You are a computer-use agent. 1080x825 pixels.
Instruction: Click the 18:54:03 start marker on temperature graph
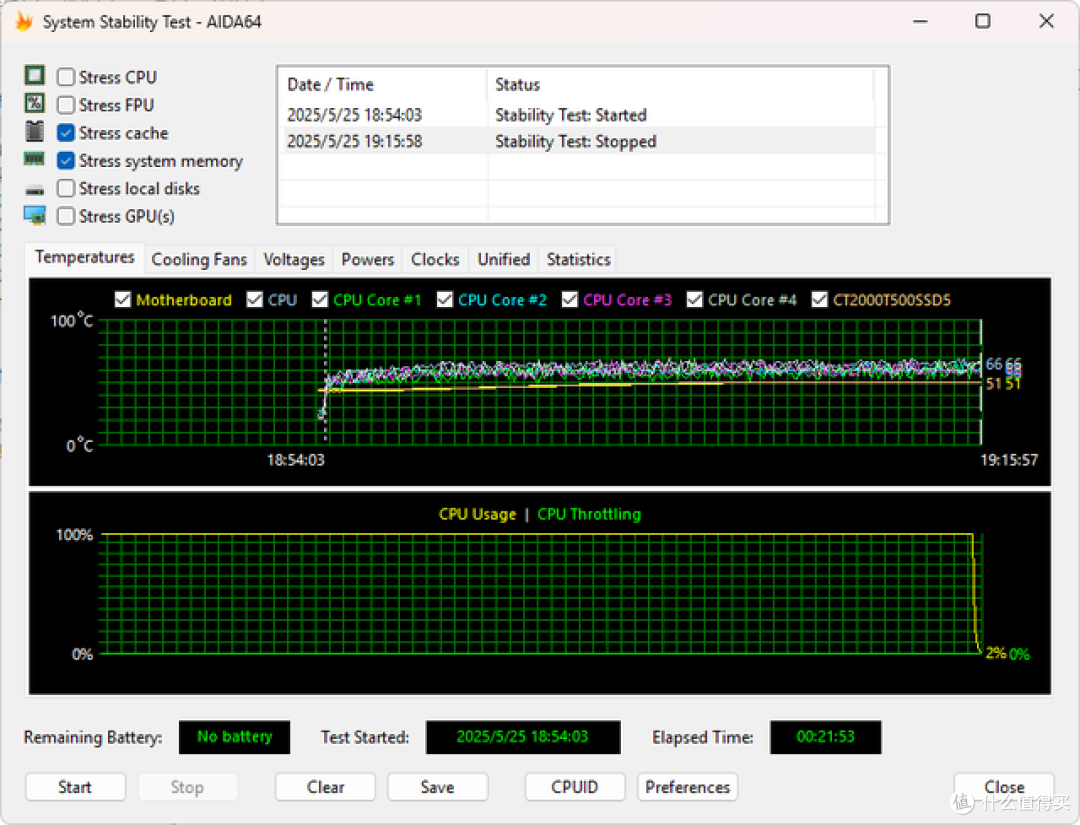[295, 460]
